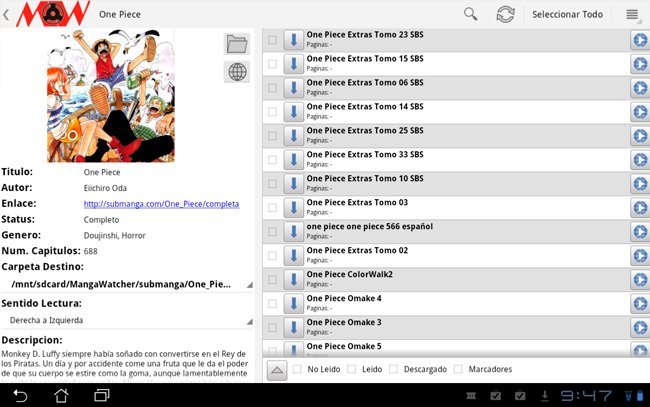Click the refresh chapters icon
Screen dimensions: 650x407
[x=506, y=14]
